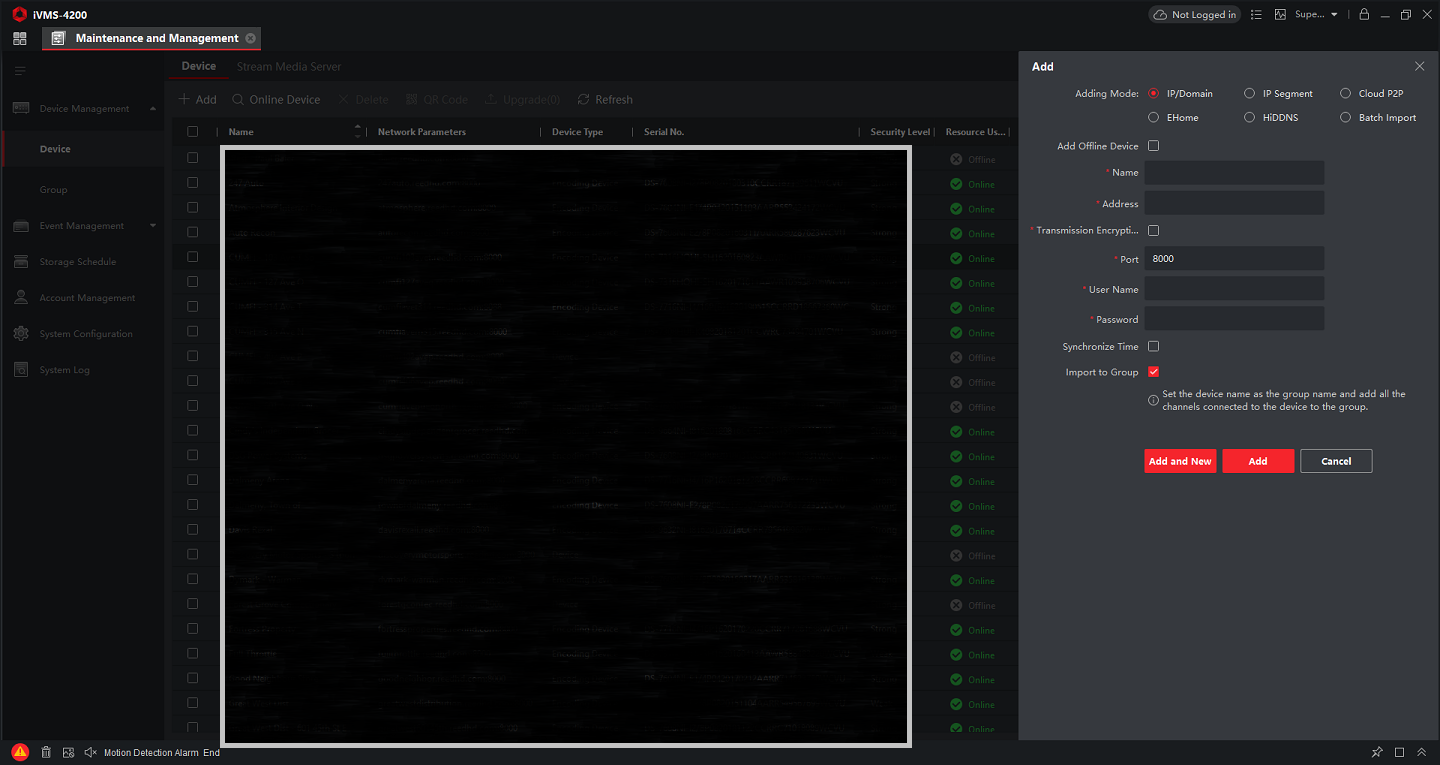Click the lock icon in title bar
The image size is (1440, 765).
(1363, 15)
